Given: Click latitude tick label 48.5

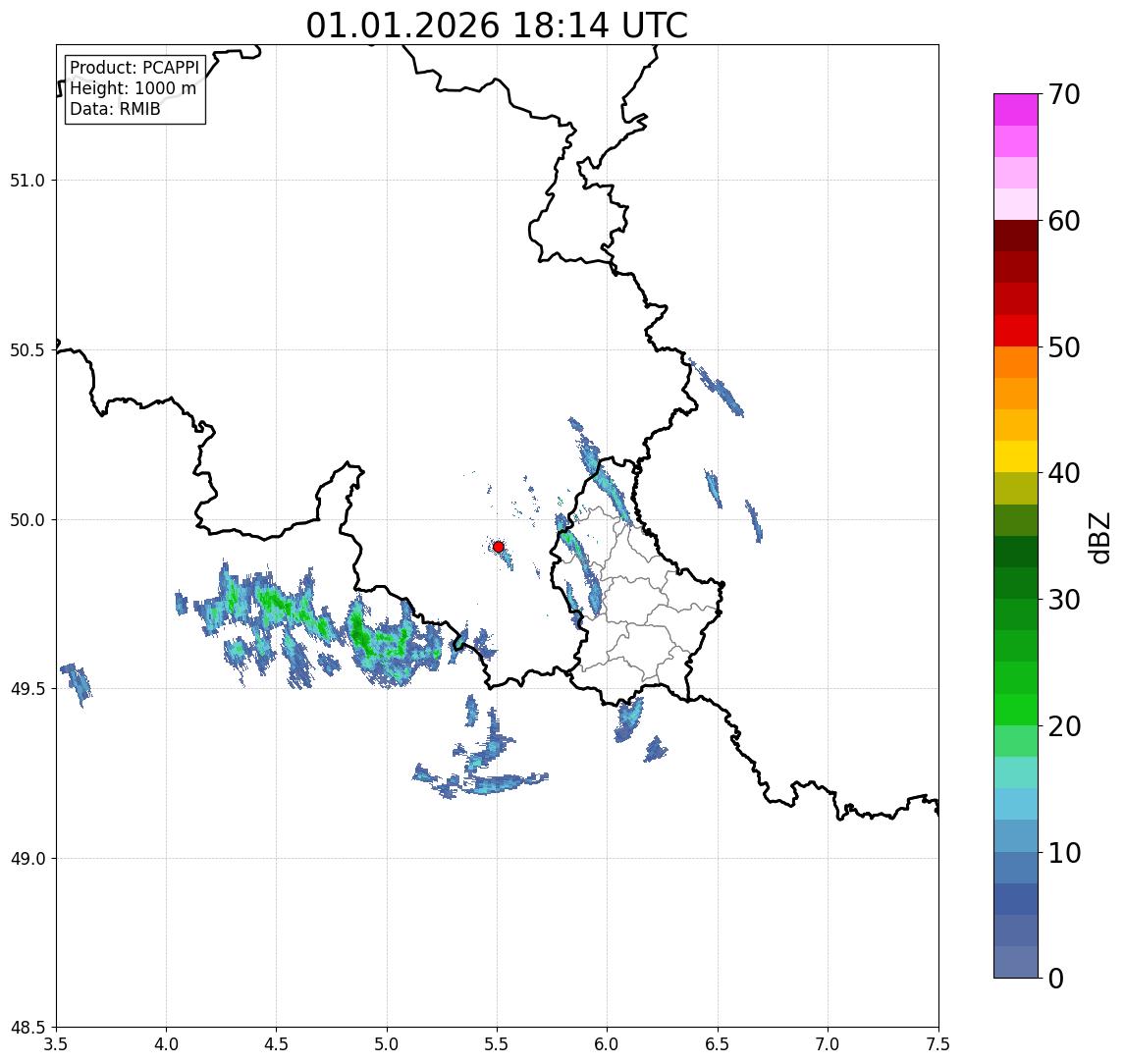Looking at the screenshot, I should 27,1028.
